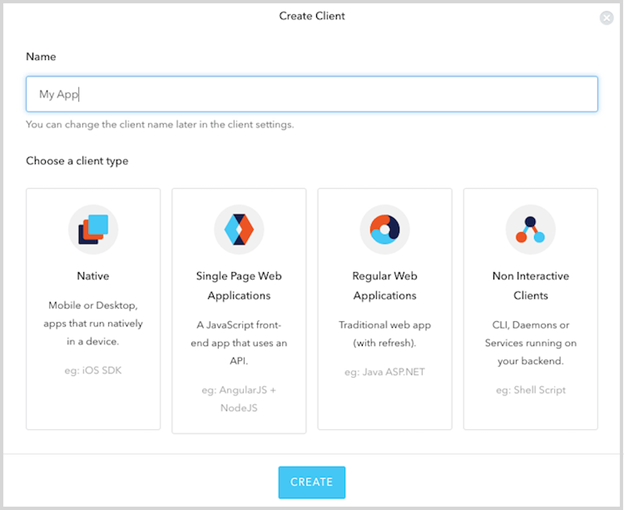Screen dimensions: 624x510
Task: Click the 'eg: AngularJS + NodeJS' example text
Action: [239, 399]
